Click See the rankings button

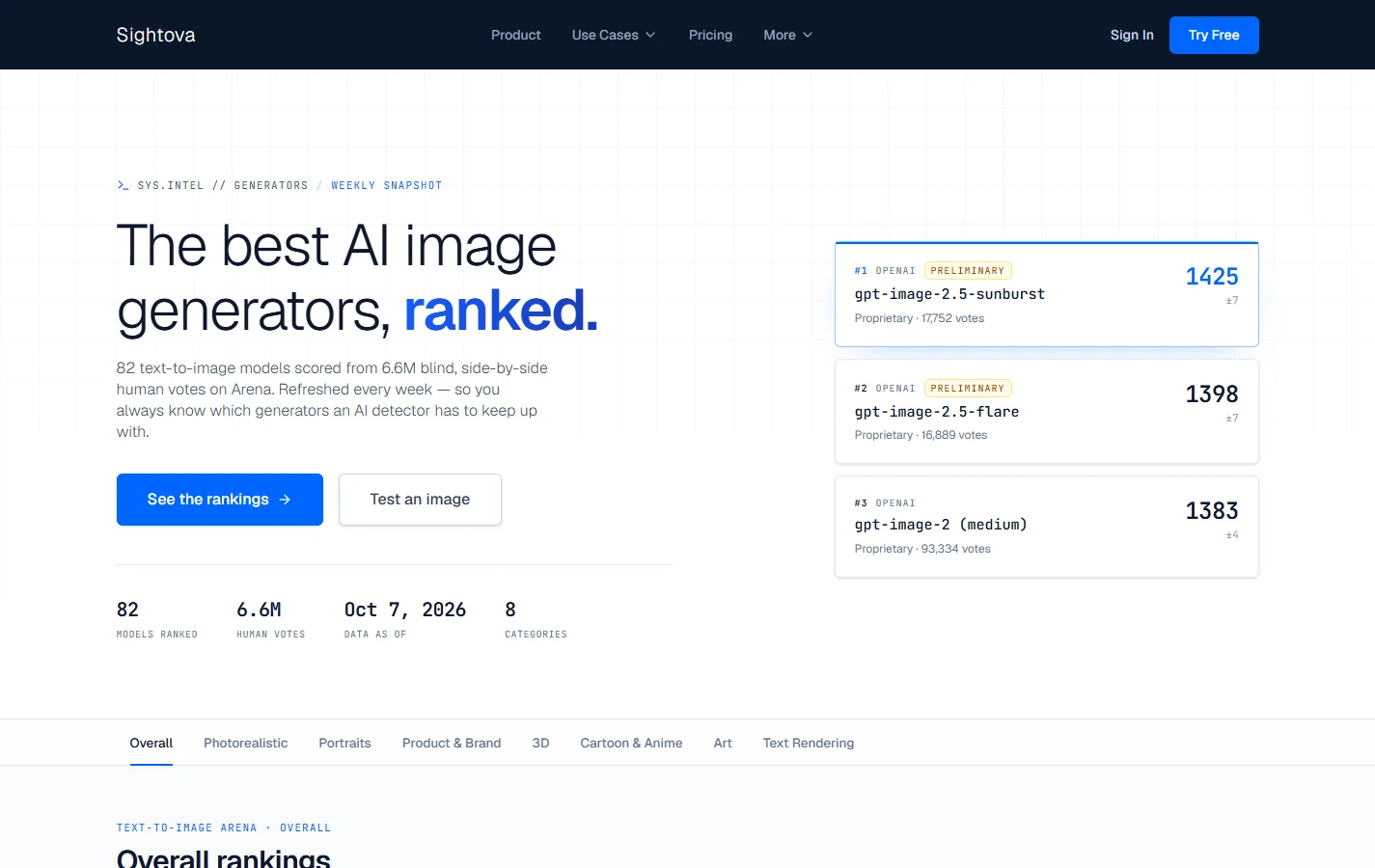tap(220, 500)
